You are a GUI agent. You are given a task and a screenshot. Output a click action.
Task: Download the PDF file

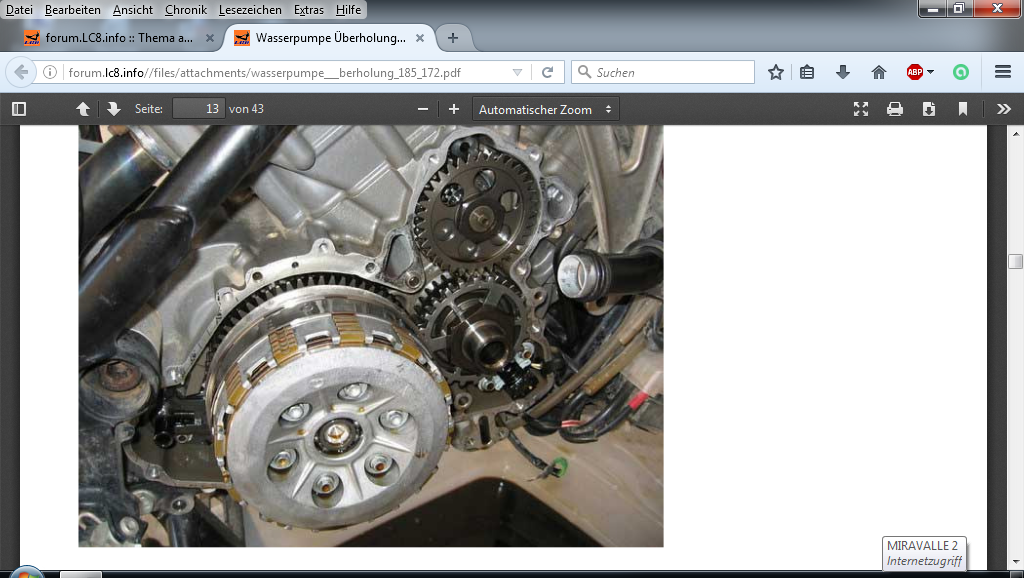tap(929, 109)
